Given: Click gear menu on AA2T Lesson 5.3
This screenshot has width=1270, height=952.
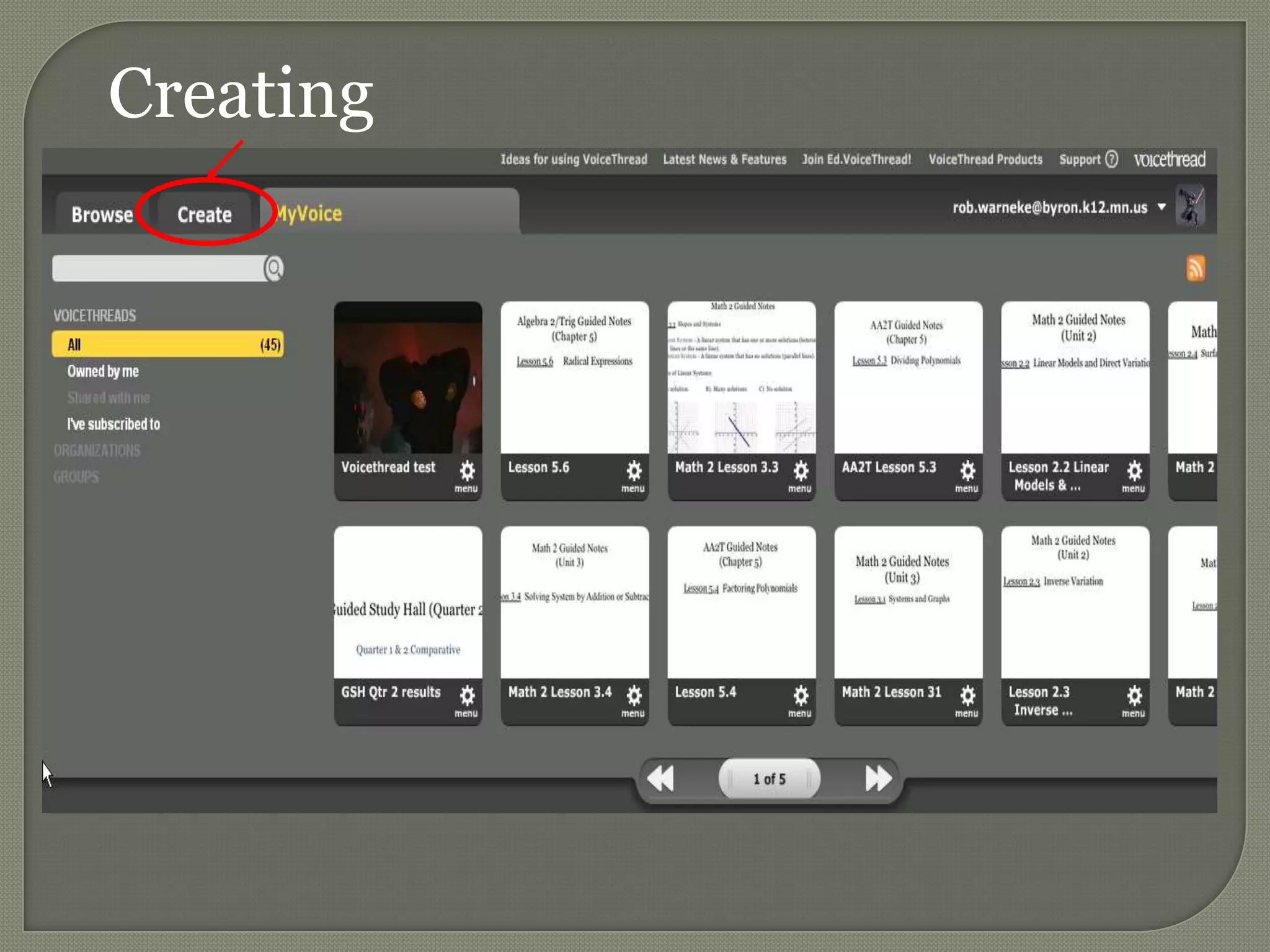Looking at the screenshot, I should pos(967,471).
